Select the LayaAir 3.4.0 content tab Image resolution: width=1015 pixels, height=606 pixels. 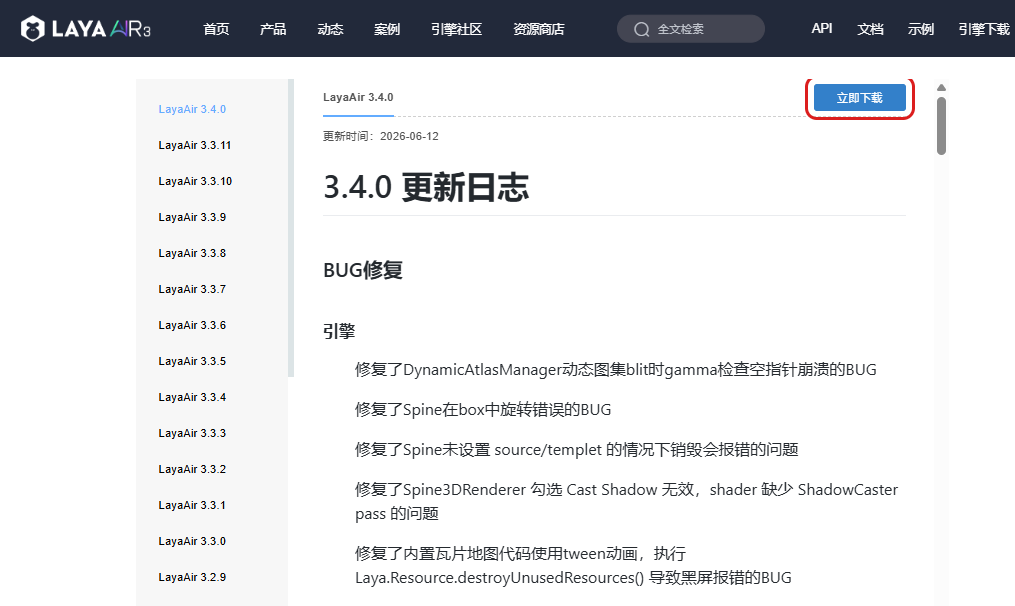[358, 98]
